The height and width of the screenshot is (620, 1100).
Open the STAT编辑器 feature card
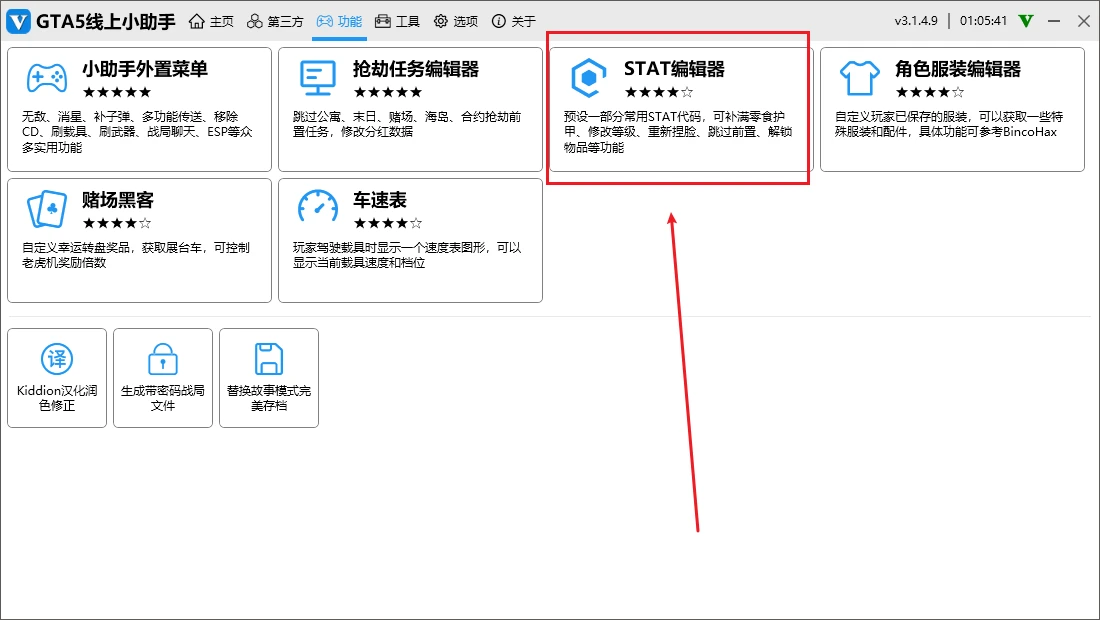pos(678,110)
